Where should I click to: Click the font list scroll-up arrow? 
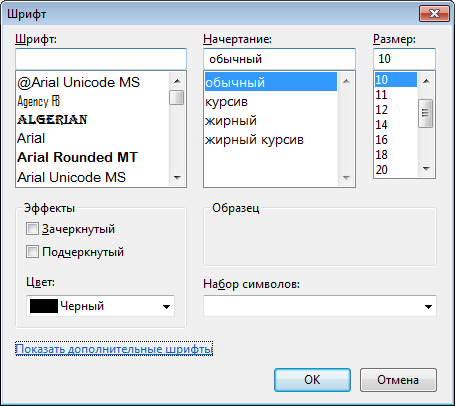tap(177, 81)
